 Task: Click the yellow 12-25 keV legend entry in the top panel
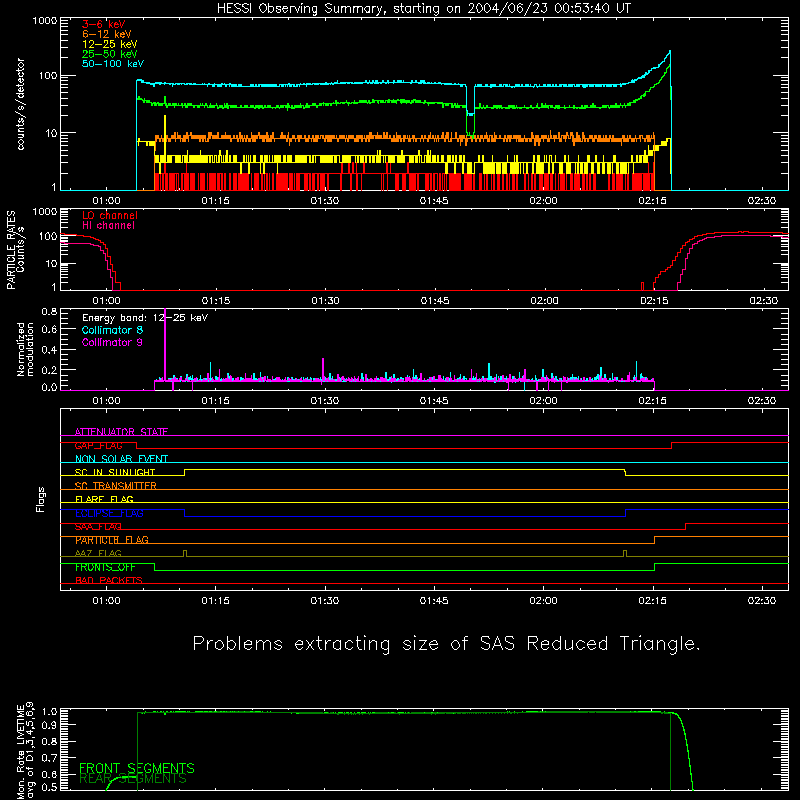point(110,44)
